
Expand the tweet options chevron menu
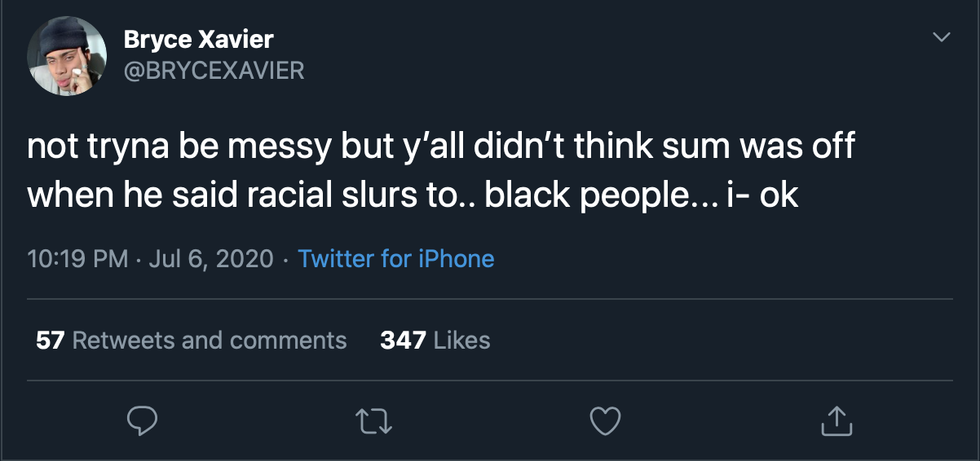(x=941, y=38)
